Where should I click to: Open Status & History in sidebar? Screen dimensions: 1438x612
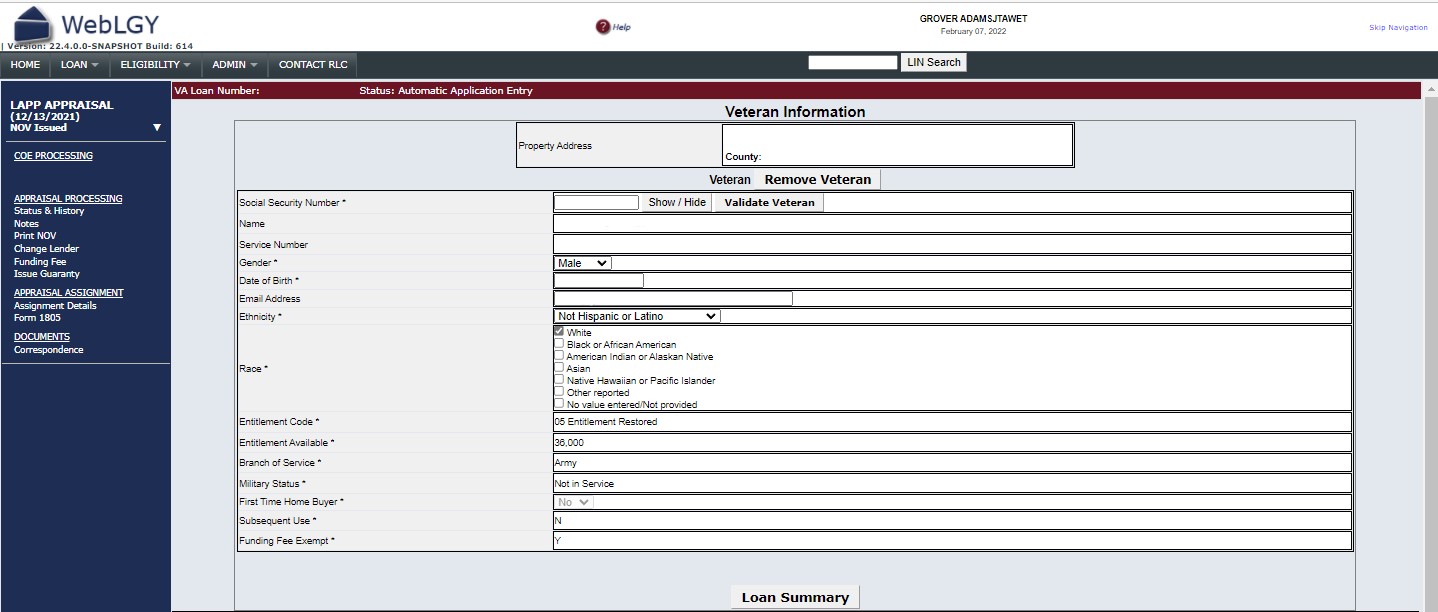tap(49, 211)
